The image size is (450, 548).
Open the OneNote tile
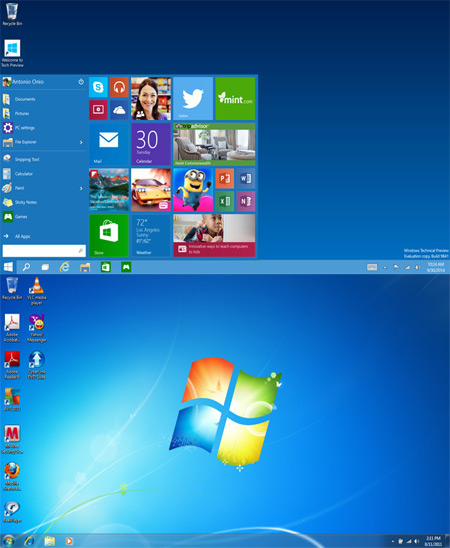click(246, 201)
